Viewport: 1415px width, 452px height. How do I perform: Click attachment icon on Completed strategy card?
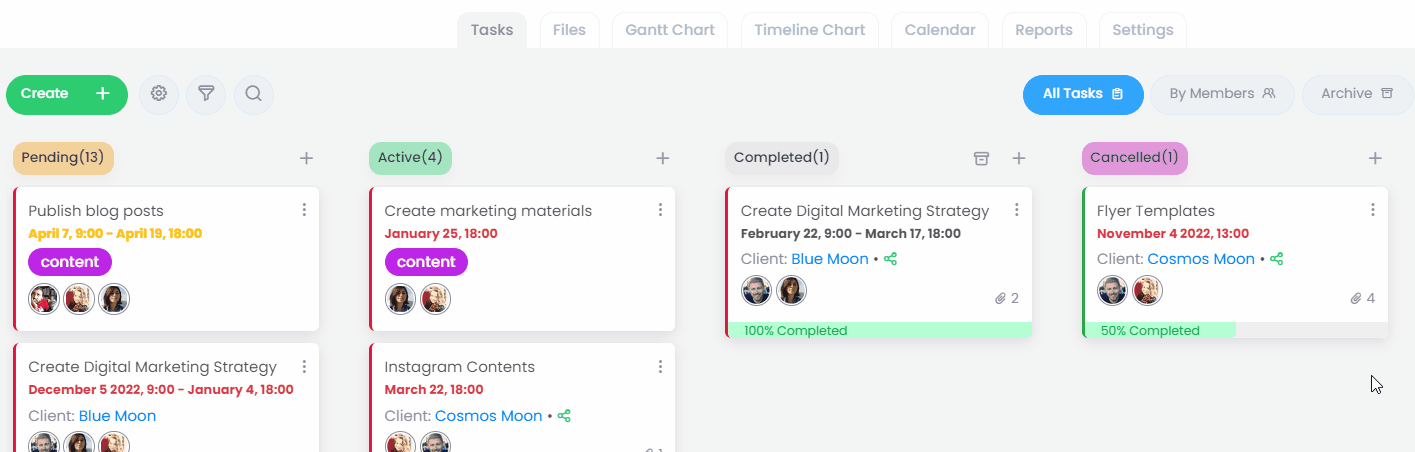(1000, 298)
